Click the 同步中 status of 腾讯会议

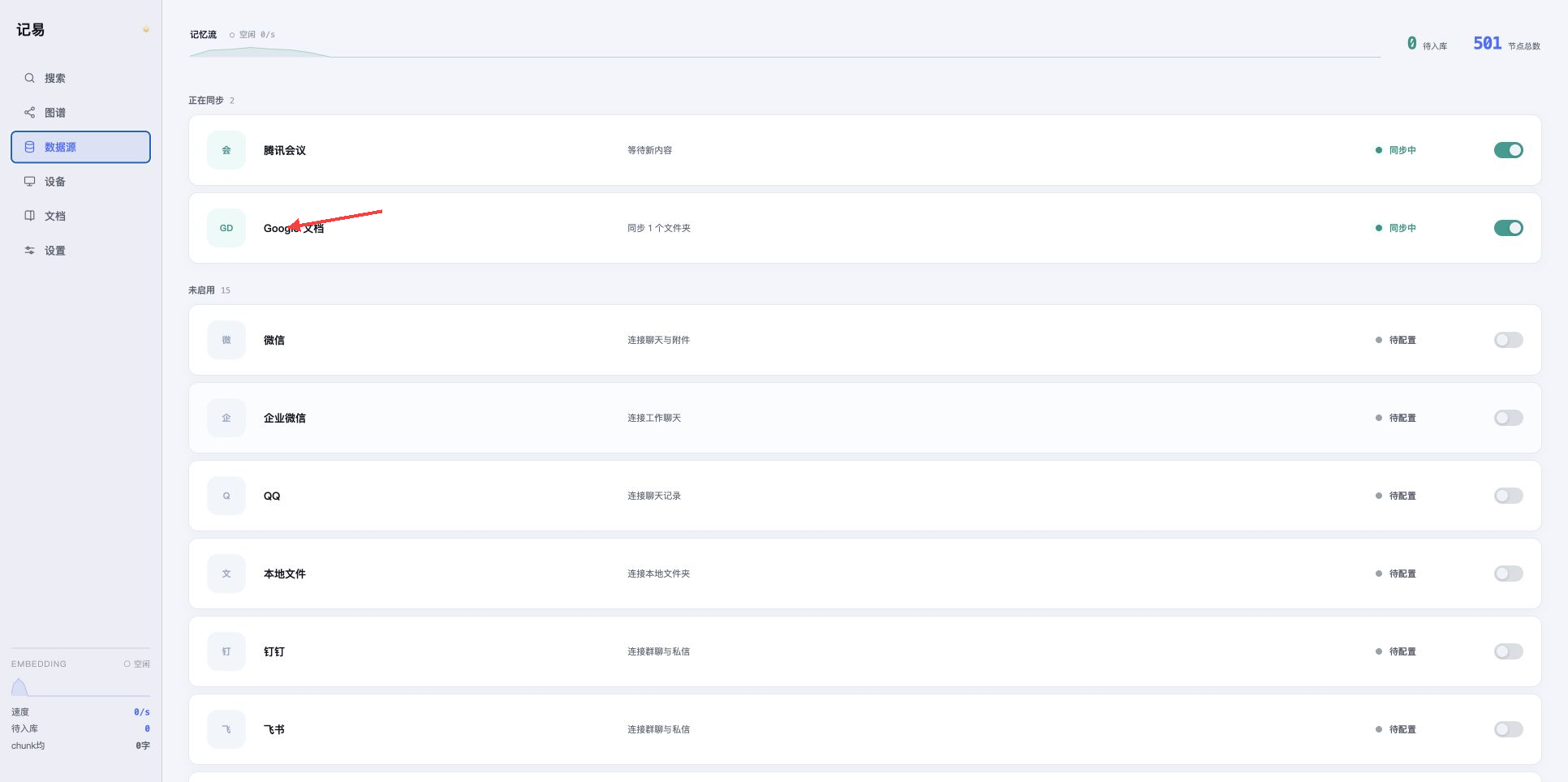coord(1396,150)
